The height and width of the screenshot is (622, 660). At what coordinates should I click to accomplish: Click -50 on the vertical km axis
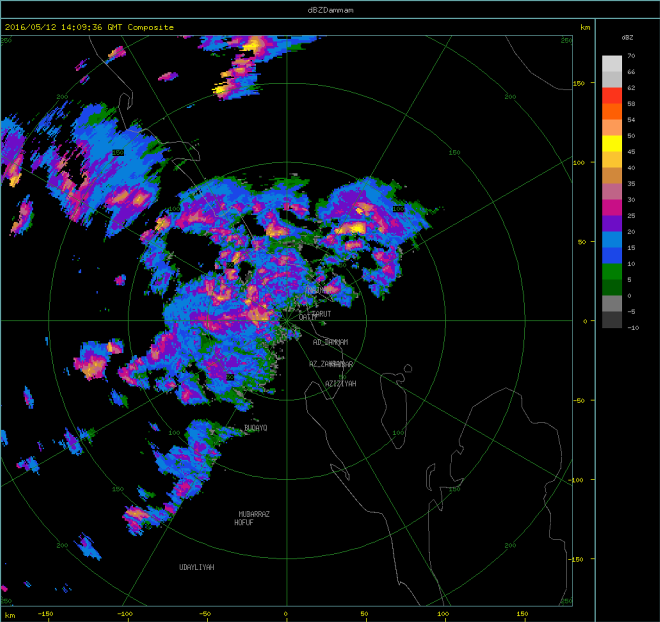click(x=579, y=400)
